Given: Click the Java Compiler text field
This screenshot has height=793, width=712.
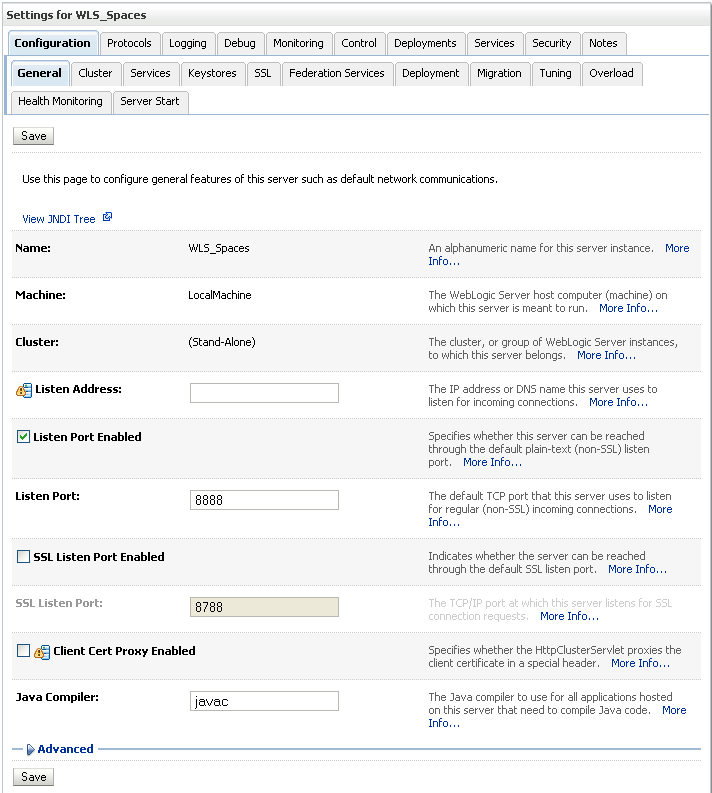Looking at the screenshot, I should (x=264, y=701).
